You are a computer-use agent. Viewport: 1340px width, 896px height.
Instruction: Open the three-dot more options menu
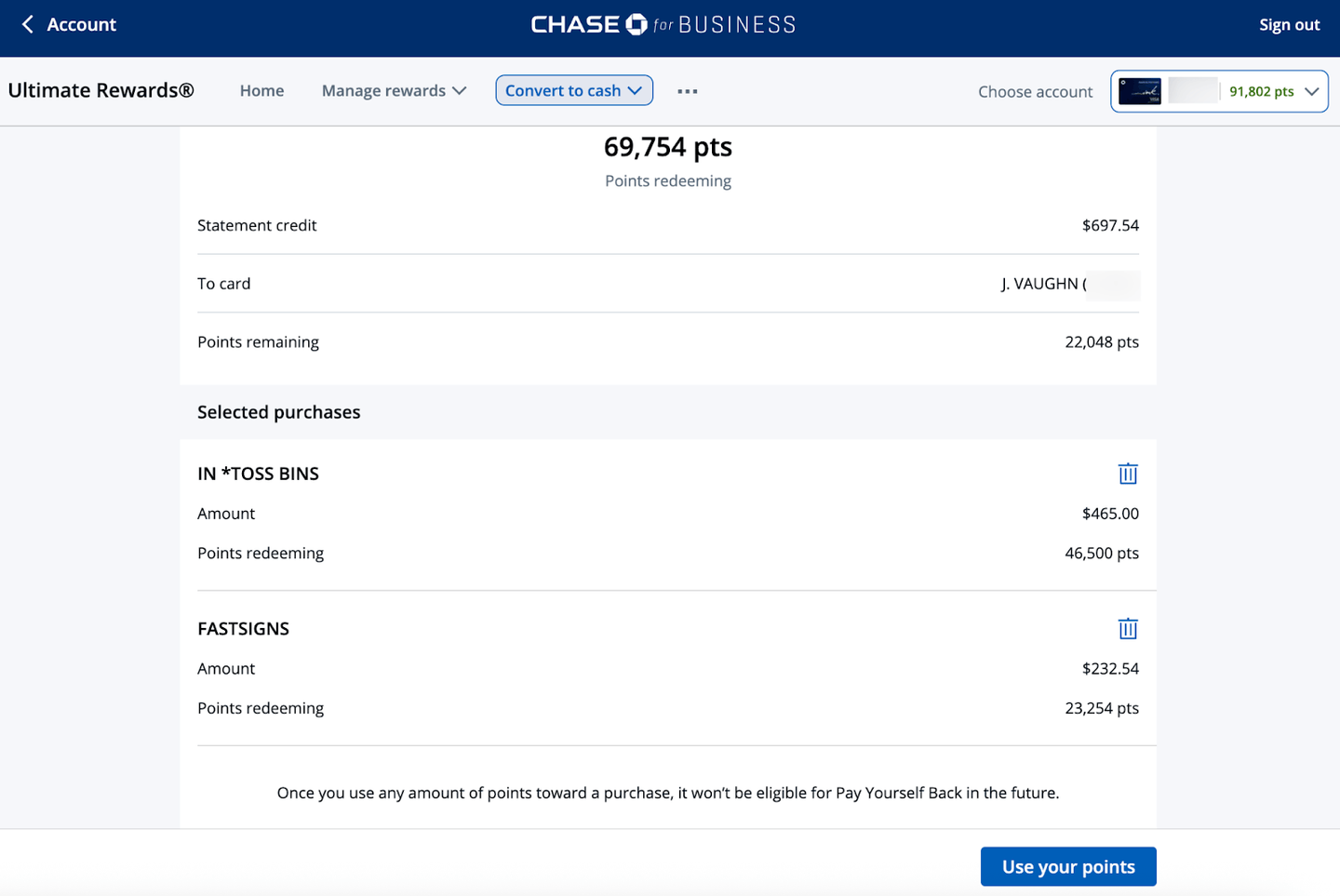(x=687, y=91)
